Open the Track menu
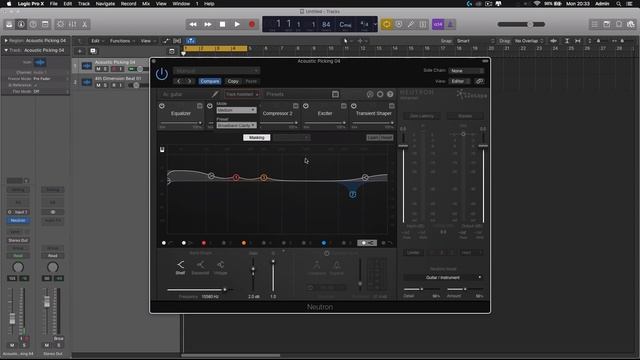640x360 pixels. pyautogui.click(x=84, y=4)
